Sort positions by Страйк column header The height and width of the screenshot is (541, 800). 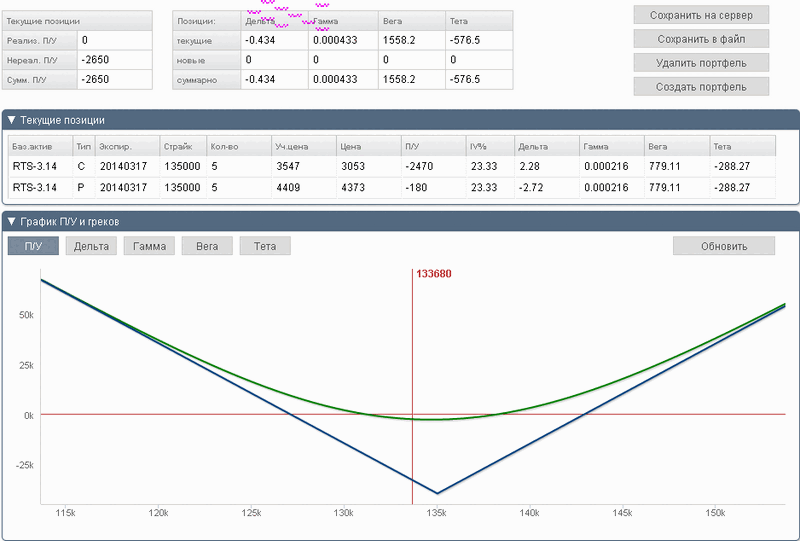point(180,146)
